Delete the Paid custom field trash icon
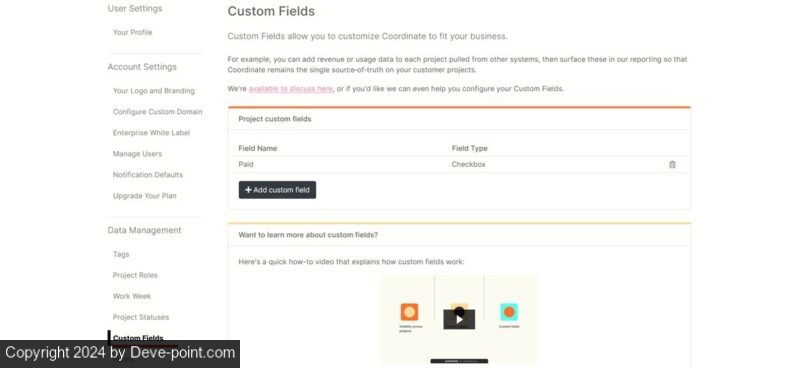Image resolution: width=800 pixels, height=368 pixels. (x=672, y=164)
